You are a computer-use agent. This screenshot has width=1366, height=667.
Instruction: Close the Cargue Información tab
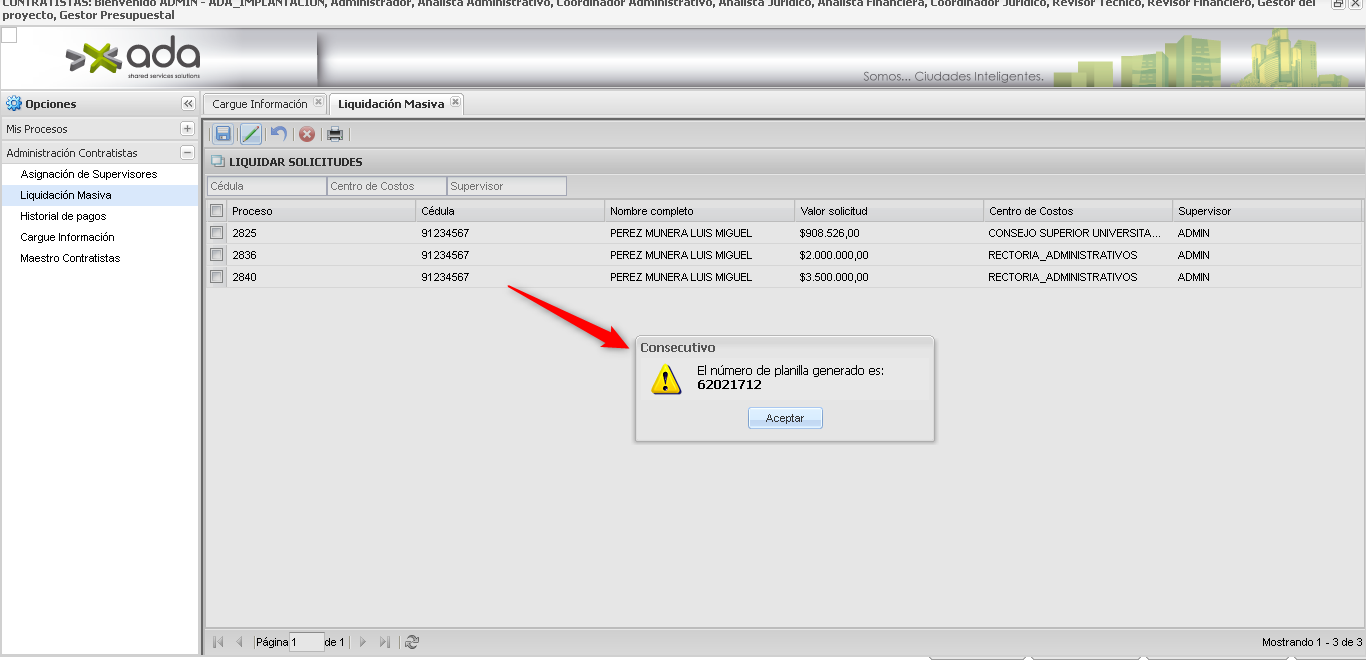tap(318, 102)
